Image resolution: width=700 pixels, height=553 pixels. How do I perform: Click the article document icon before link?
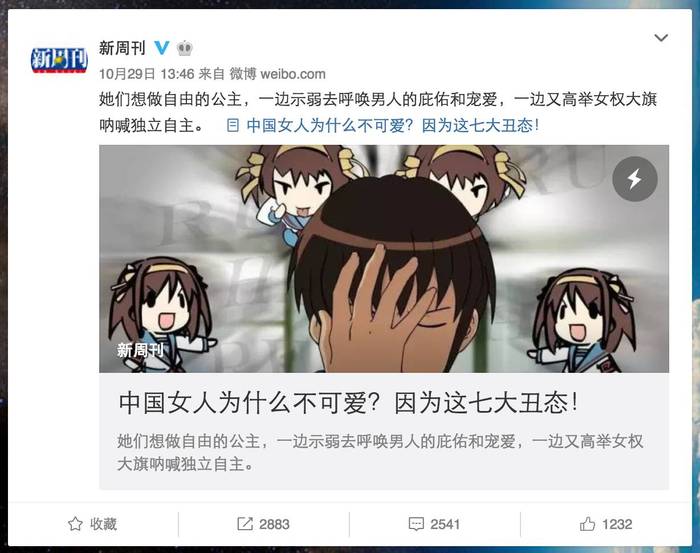(233, 125)
